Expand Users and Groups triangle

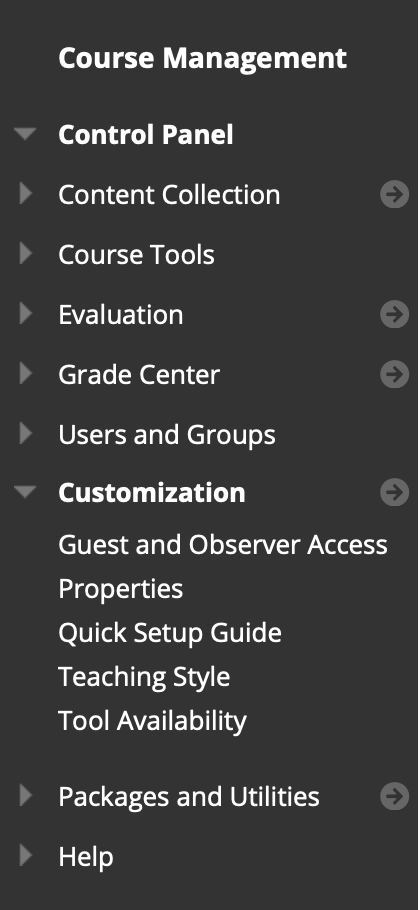26,433
